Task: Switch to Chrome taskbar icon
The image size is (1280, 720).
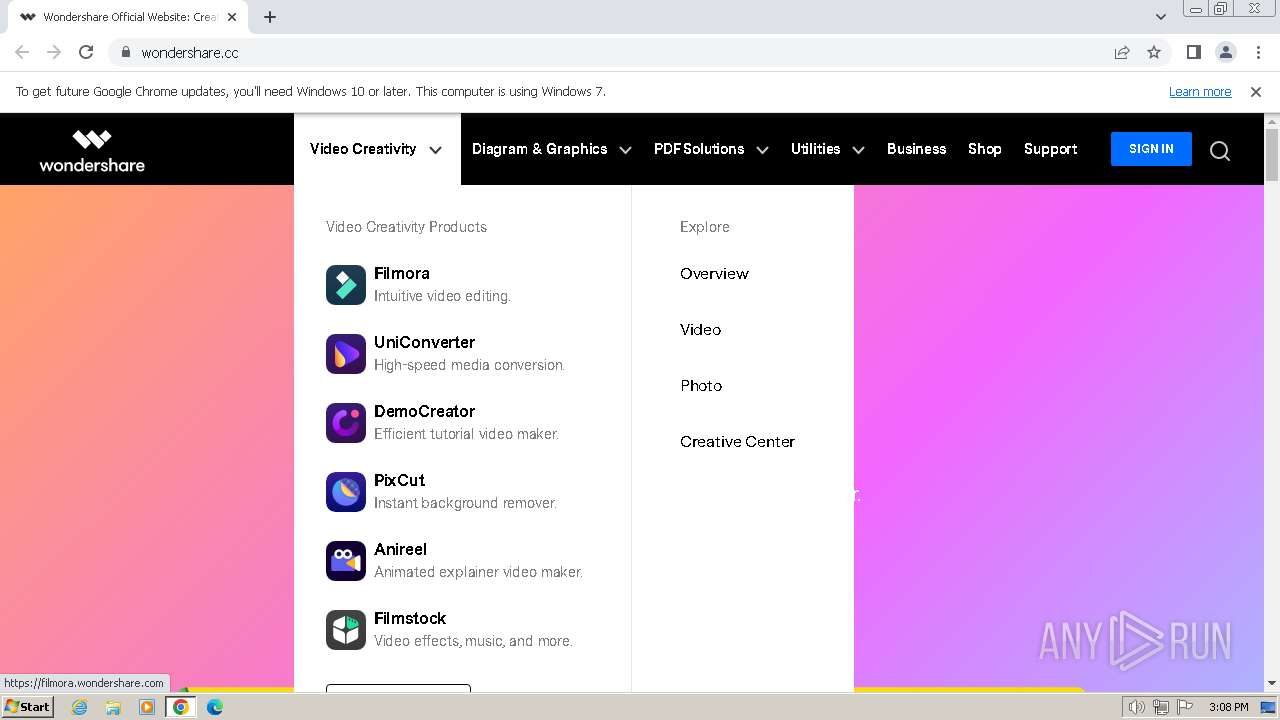Action: [x=181, y=707]
